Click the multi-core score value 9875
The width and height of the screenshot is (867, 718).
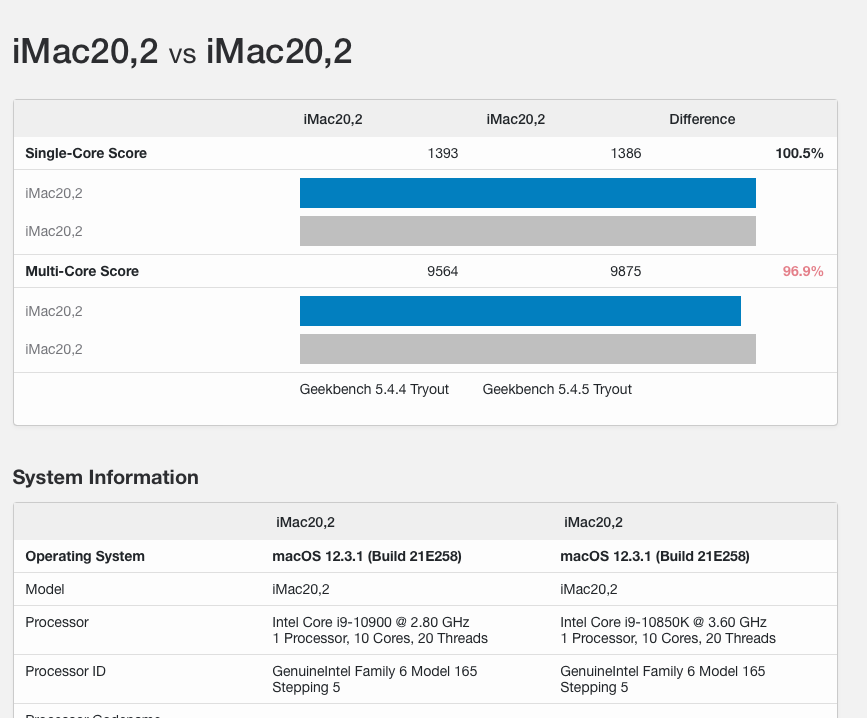coord(626,271)
